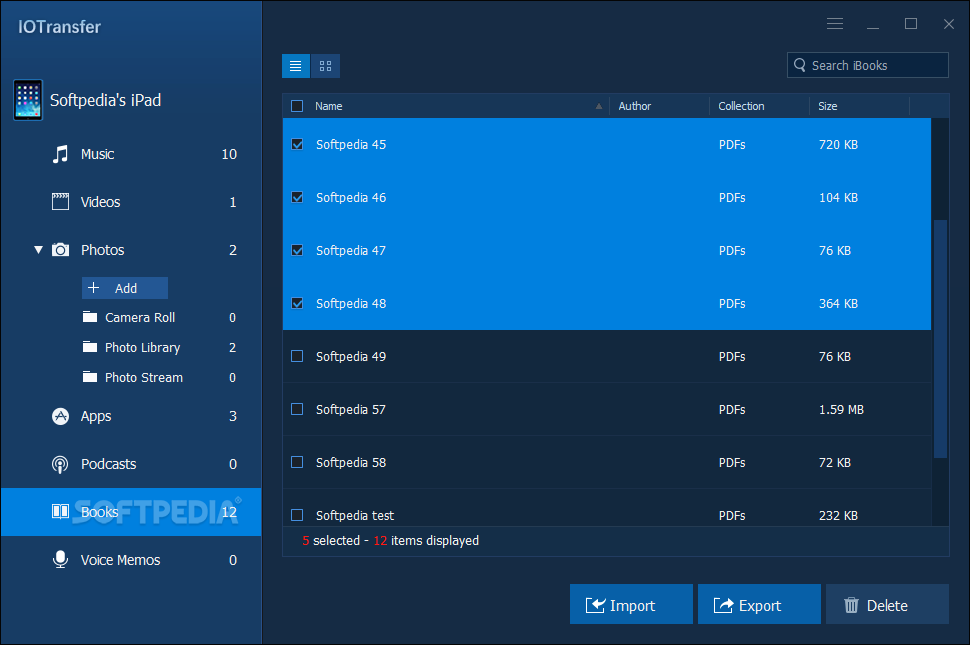Click the Music count 10

230,154
